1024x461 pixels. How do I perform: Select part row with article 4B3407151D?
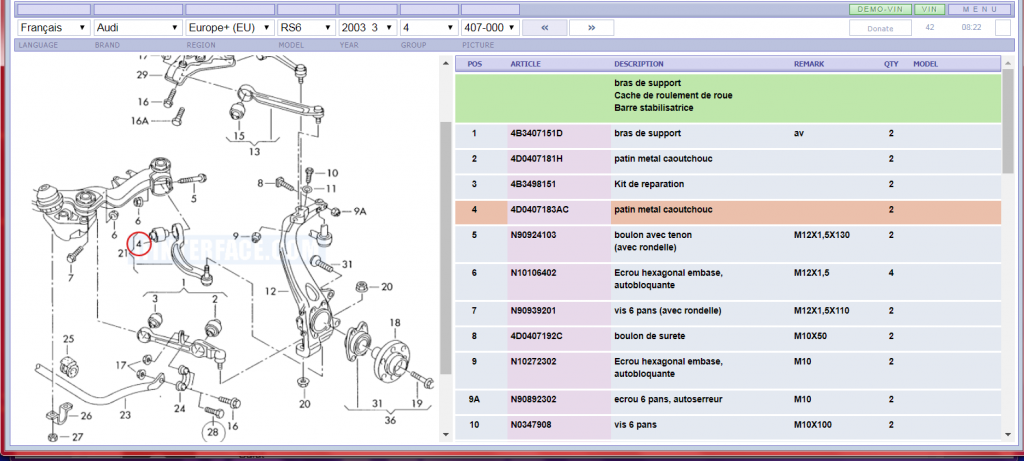pos(537,133)
